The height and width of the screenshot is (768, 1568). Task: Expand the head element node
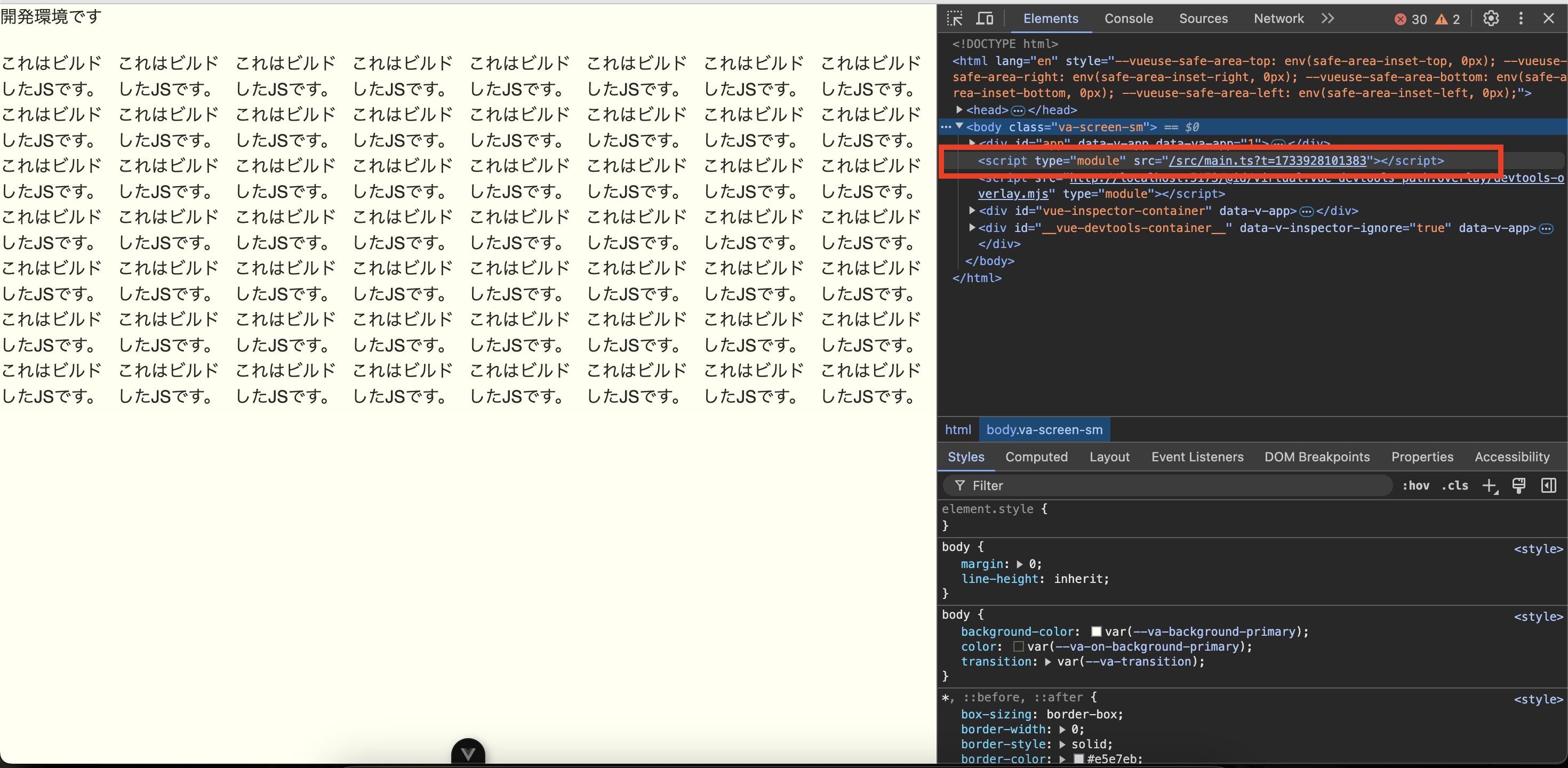[x=959, y=110]
